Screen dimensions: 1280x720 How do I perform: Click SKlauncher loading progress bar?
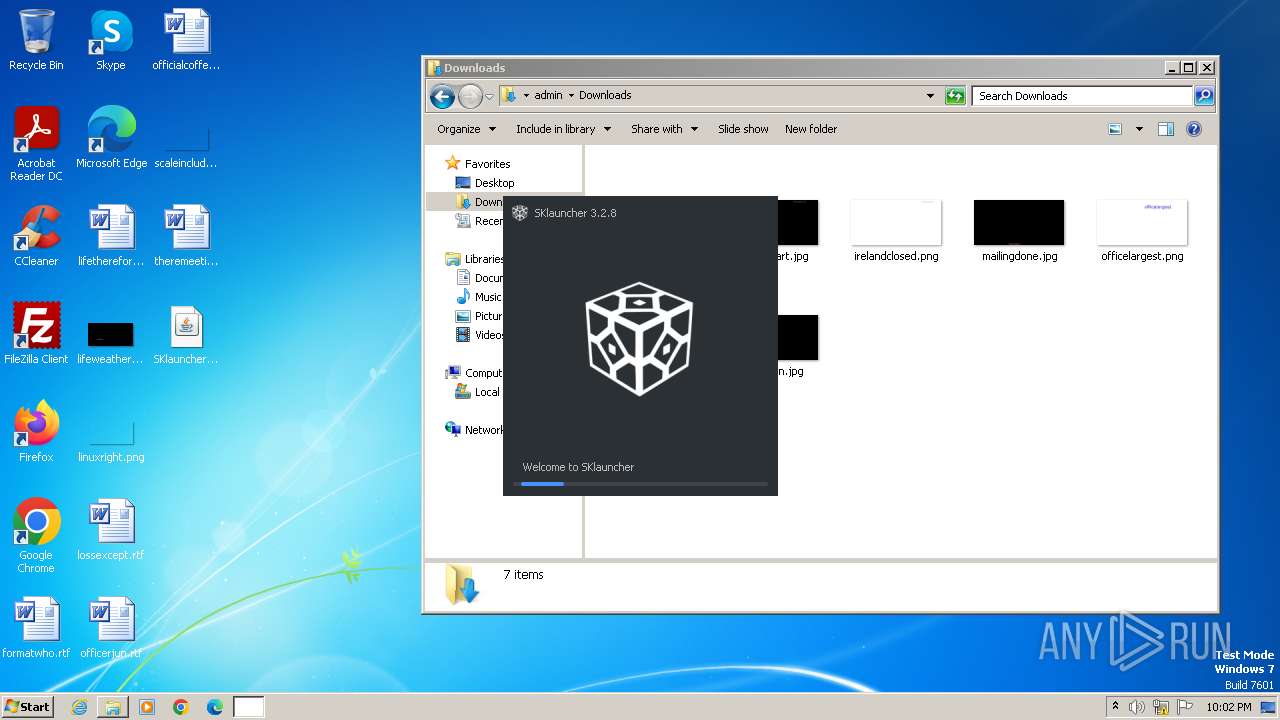[640, 484]
